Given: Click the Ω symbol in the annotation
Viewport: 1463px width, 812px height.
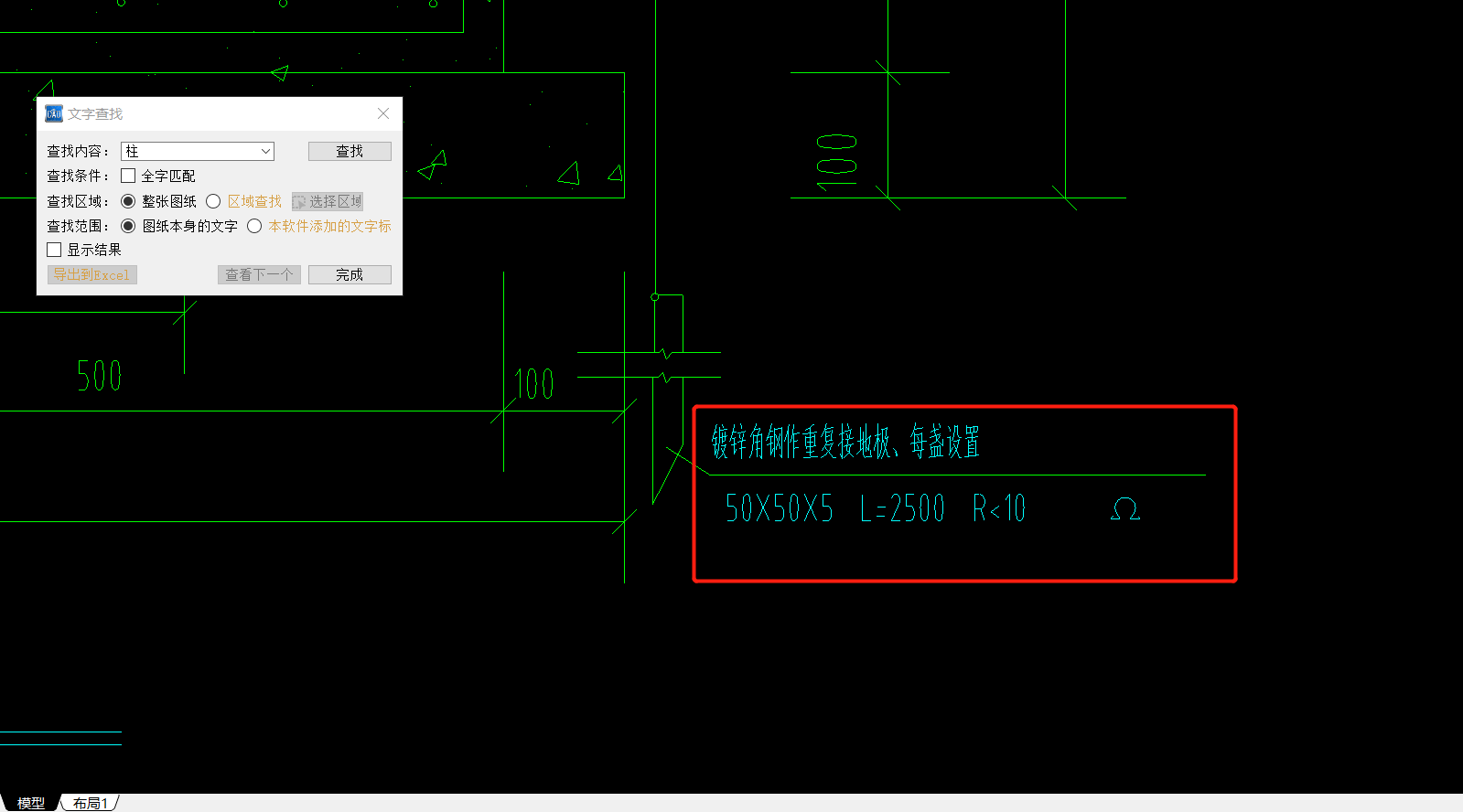Looking at the screenshot, I should click(x=1125, y=508).
